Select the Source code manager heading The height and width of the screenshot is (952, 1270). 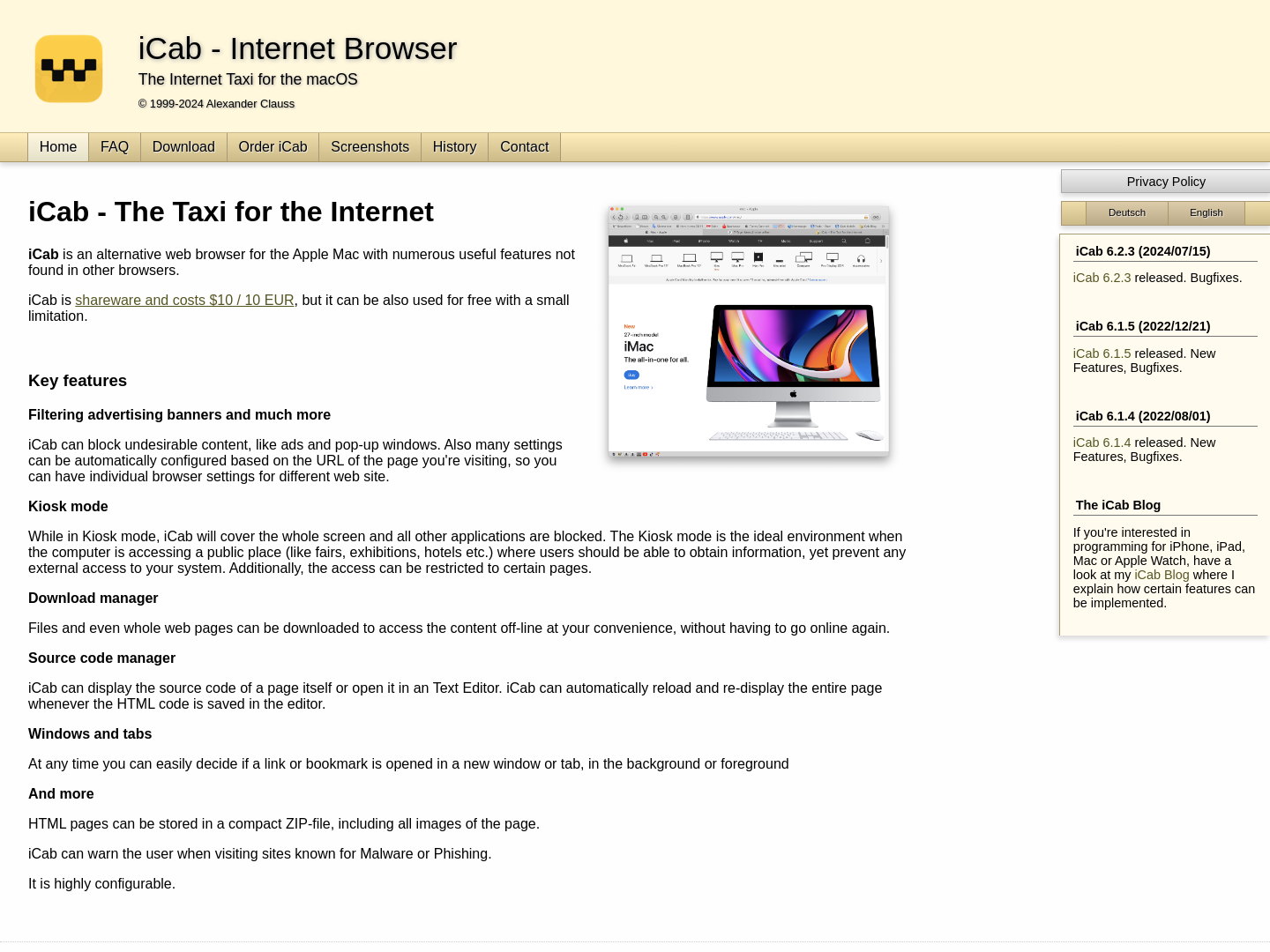tap(102, 658)
